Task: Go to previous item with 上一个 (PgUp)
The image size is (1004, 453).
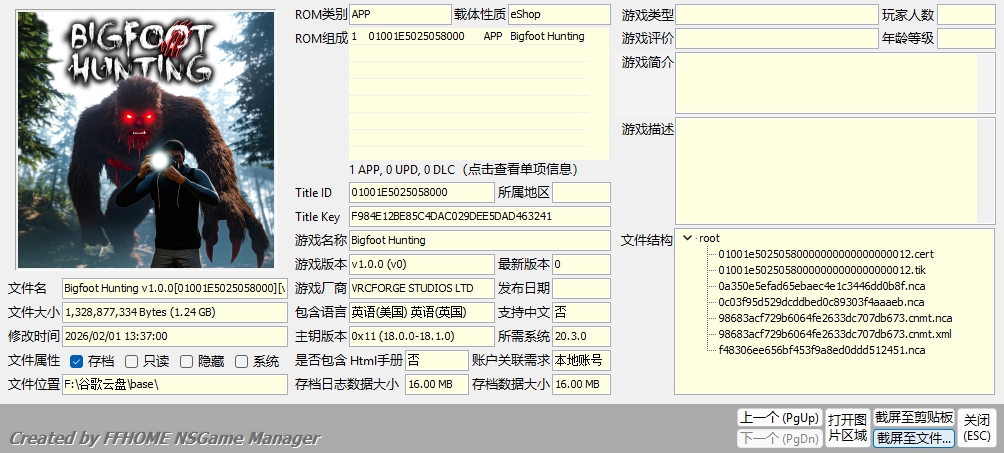Action: 778,417
